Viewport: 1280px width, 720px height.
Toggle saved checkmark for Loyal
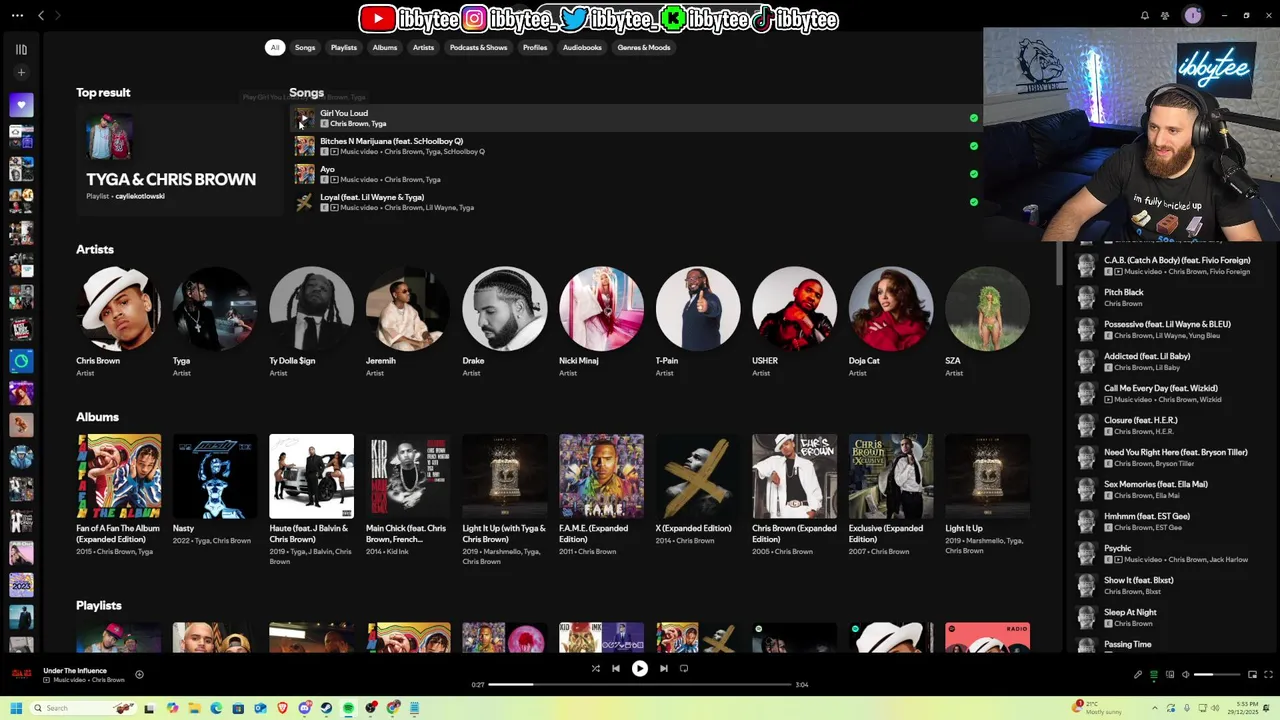click(974, 202)
